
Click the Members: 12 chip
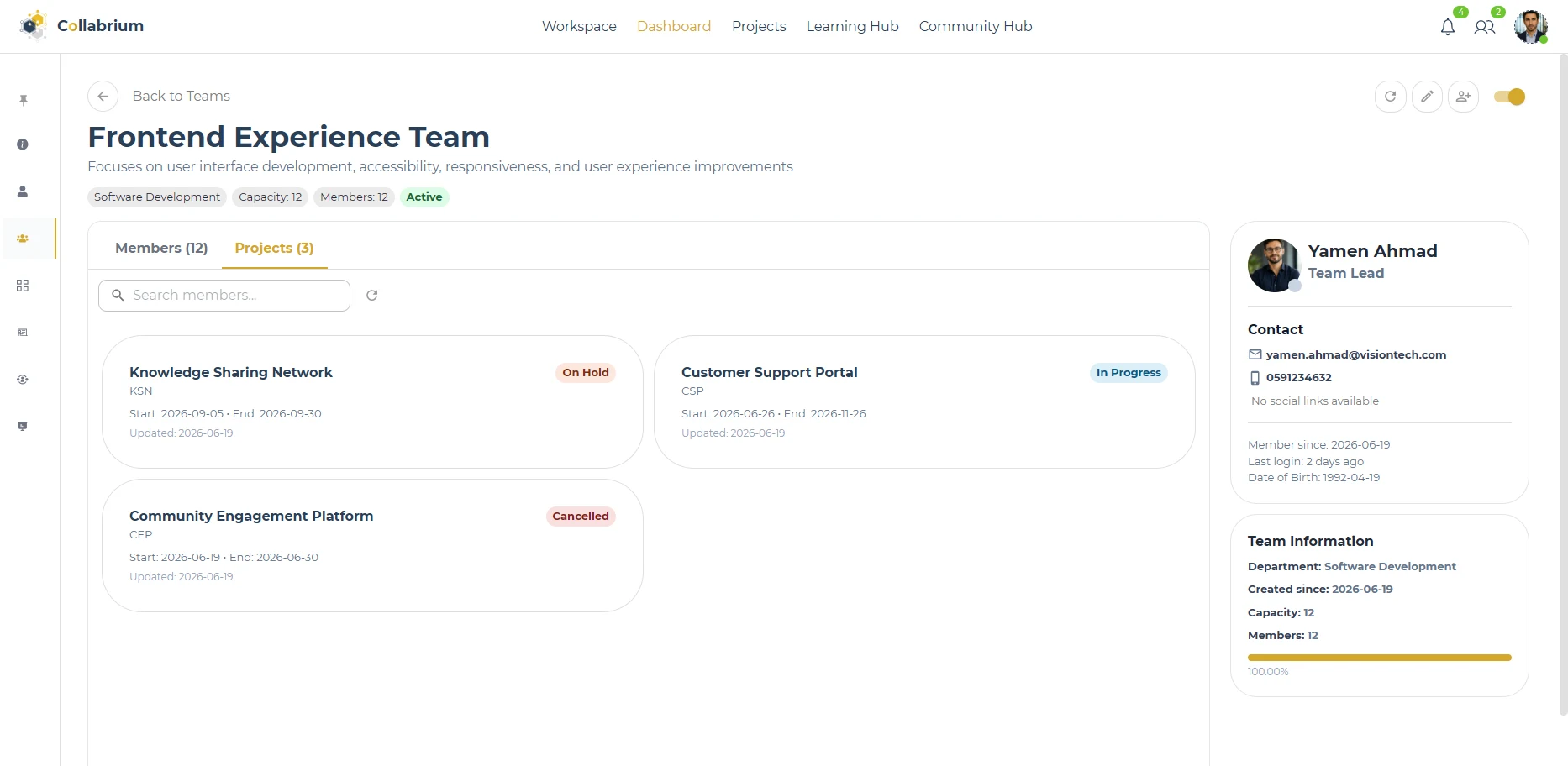coord(354,197)
